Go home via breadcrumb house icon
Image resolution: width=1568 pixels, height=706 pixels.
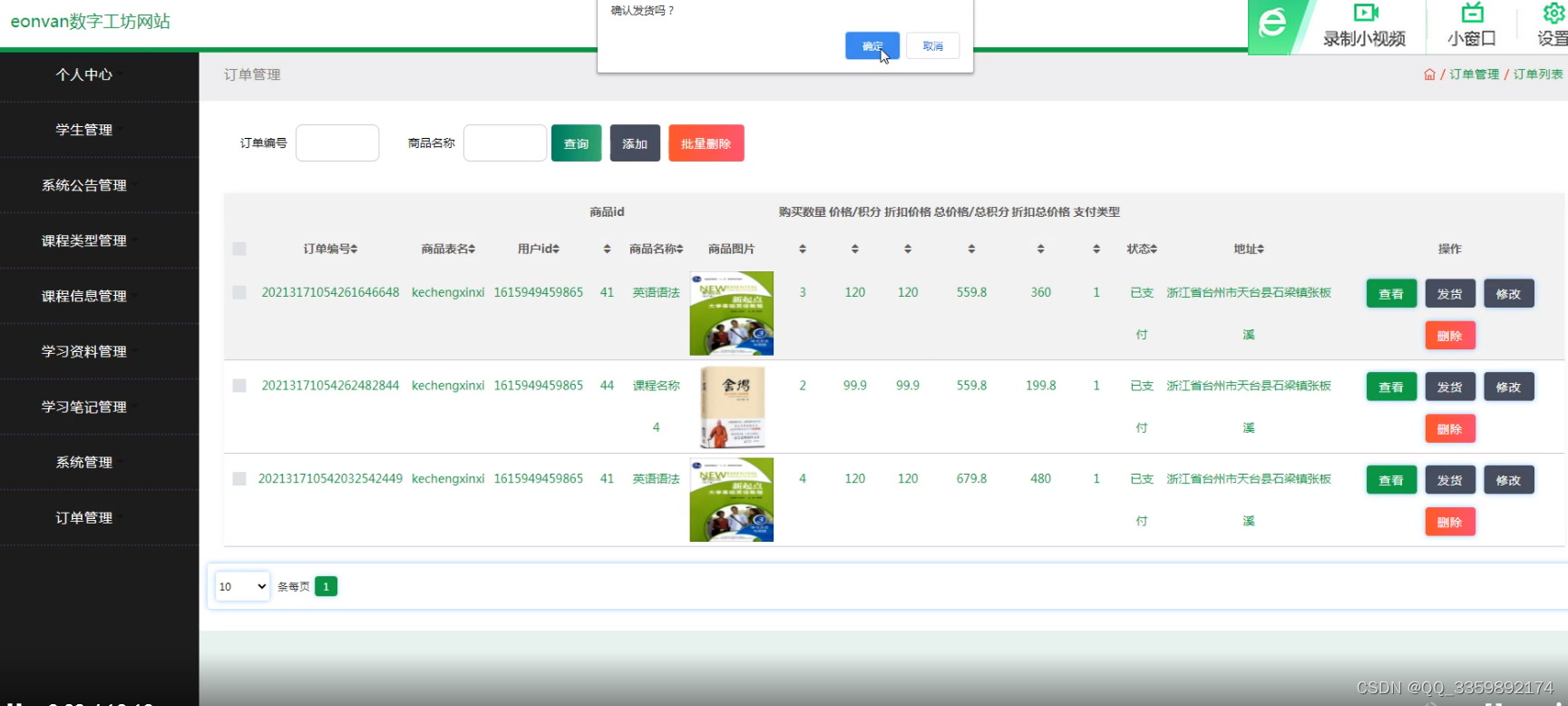pos(1429,74)
